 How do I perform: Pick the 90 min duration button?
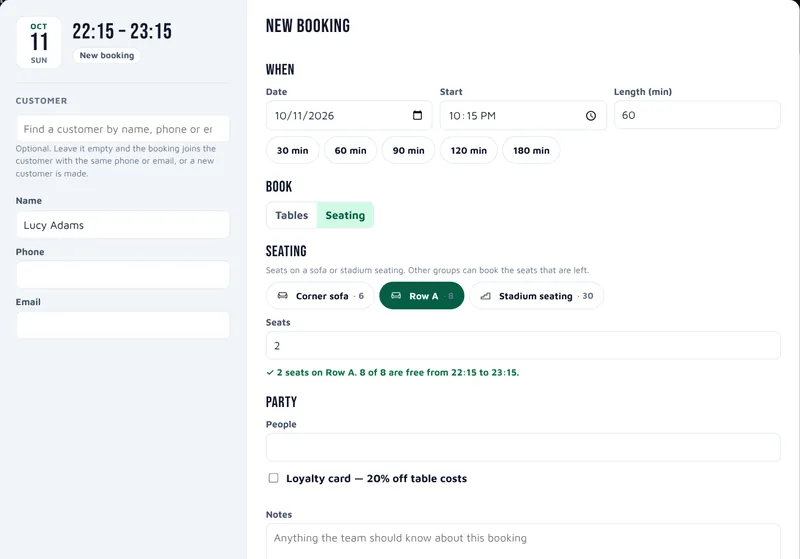point(408,150)
